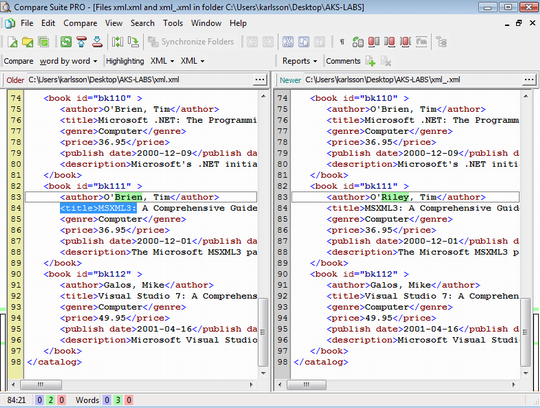540x408 pixels.
Task: Click the green '3' Words counter
Action: tap(118, 400)
